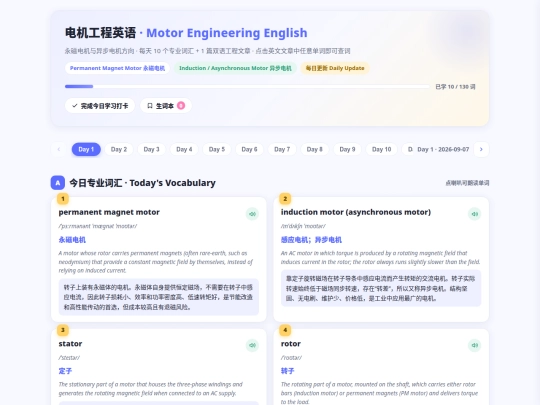Click the translation 转子
The image size is (540, 405).
point(288,371)
